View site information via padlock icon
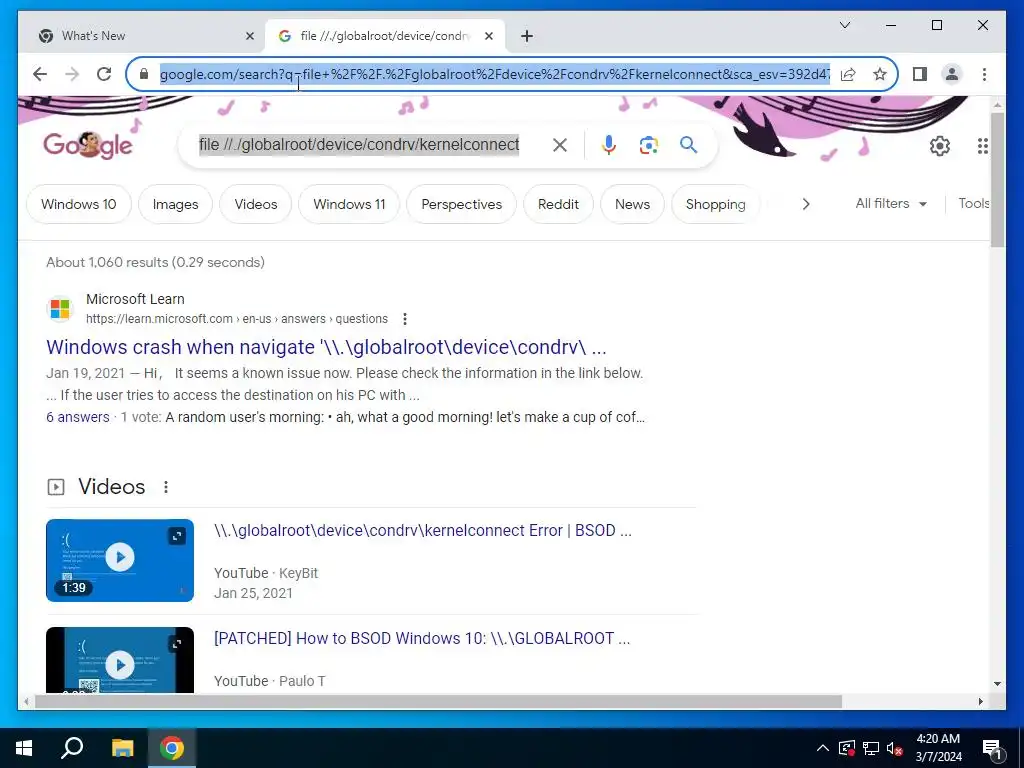Viewport: 1024px width, 768px height. pyautogui.click(x=144, y=74)
